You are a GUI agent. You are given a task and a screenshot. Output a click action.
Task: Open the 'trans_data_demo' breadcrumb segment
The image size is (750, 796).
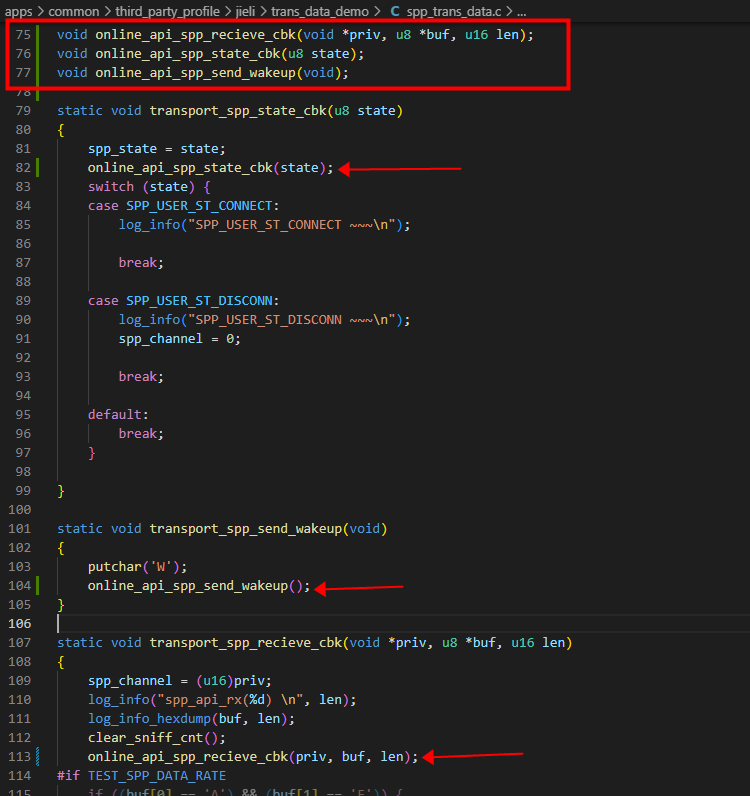(x=320, y=11)
